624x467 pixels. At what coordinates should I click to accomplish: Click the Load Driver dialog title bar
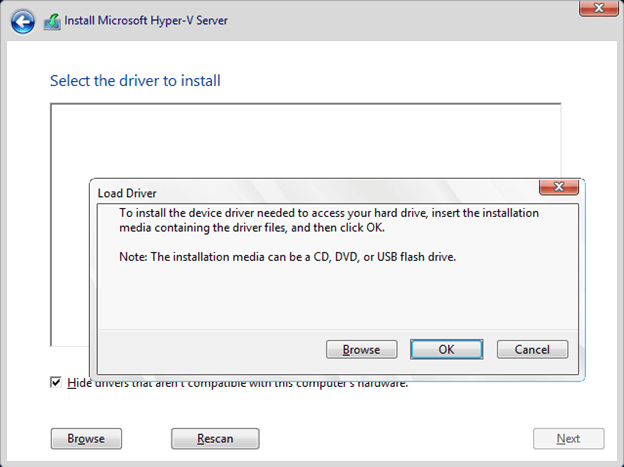tap(300, 192)
